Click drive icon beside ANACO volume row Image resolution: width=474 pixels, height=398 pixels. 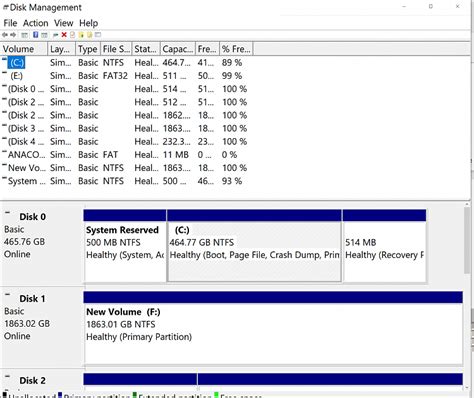[4, 152]
